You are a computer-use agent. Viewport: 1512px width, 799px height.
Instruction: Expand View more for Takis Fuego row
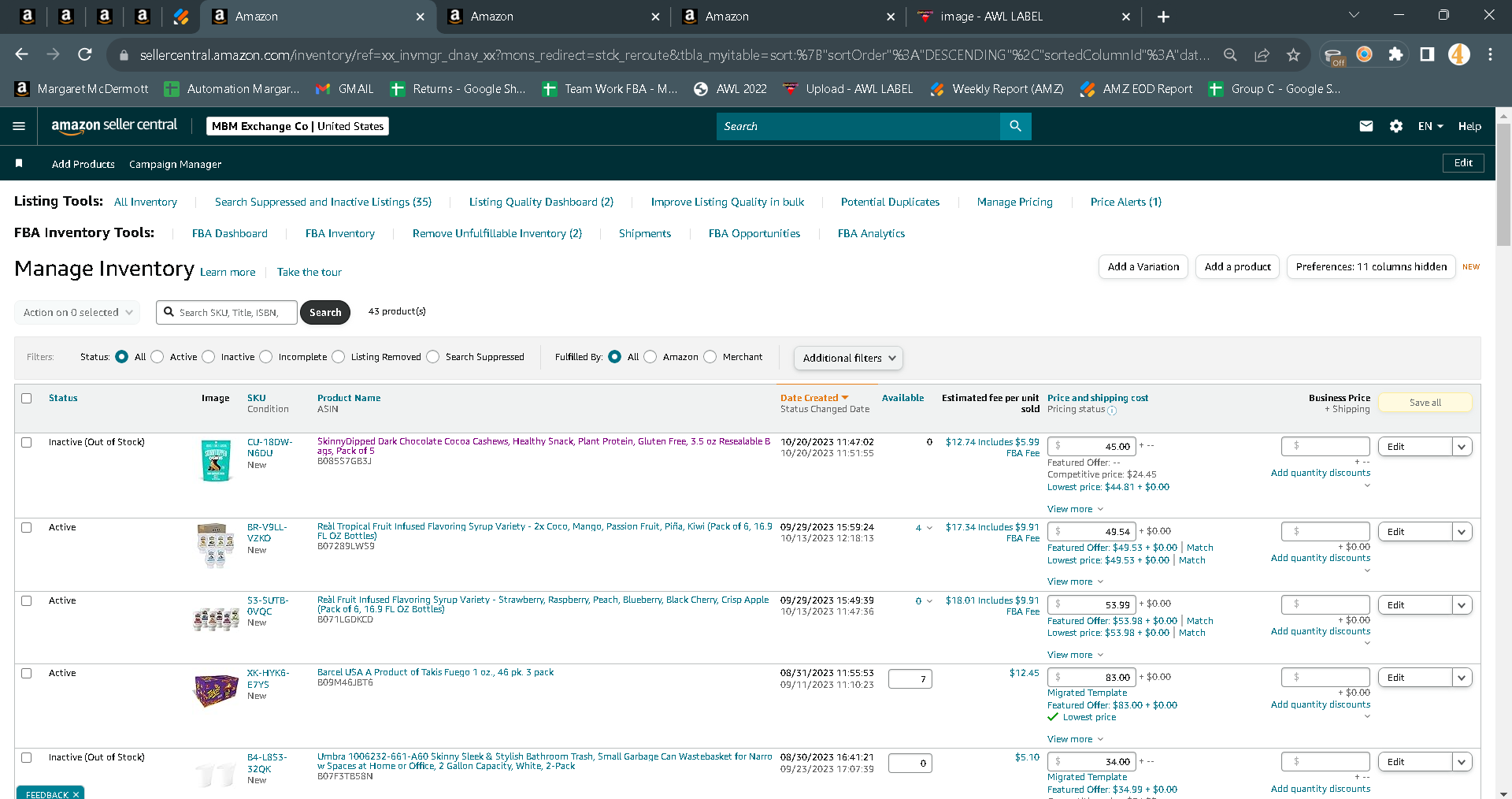pos(1075,739)
